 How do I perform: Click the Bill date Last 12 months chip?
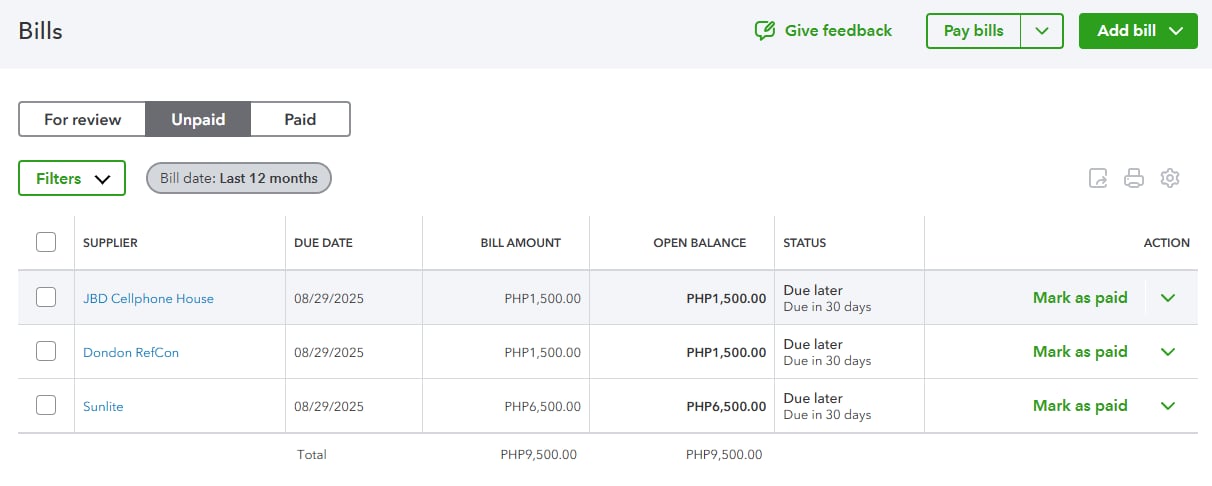click(239, 178)
